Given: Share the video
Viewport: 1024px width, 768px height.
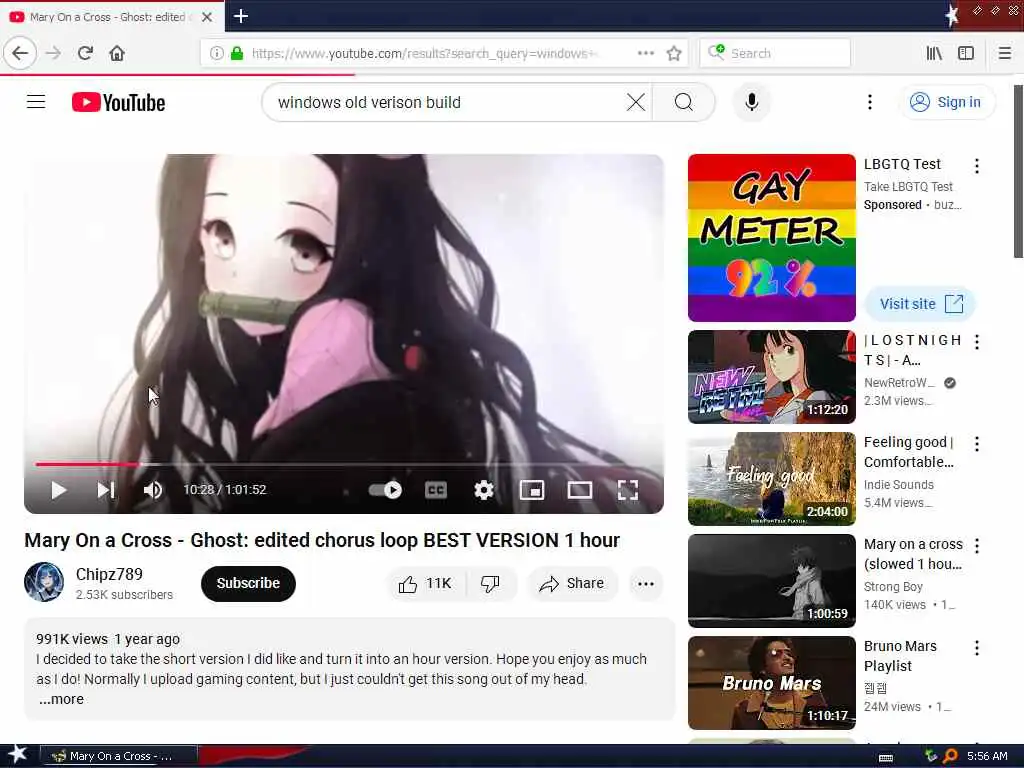Looking at the screenshot, I should (x=572, y=583).
